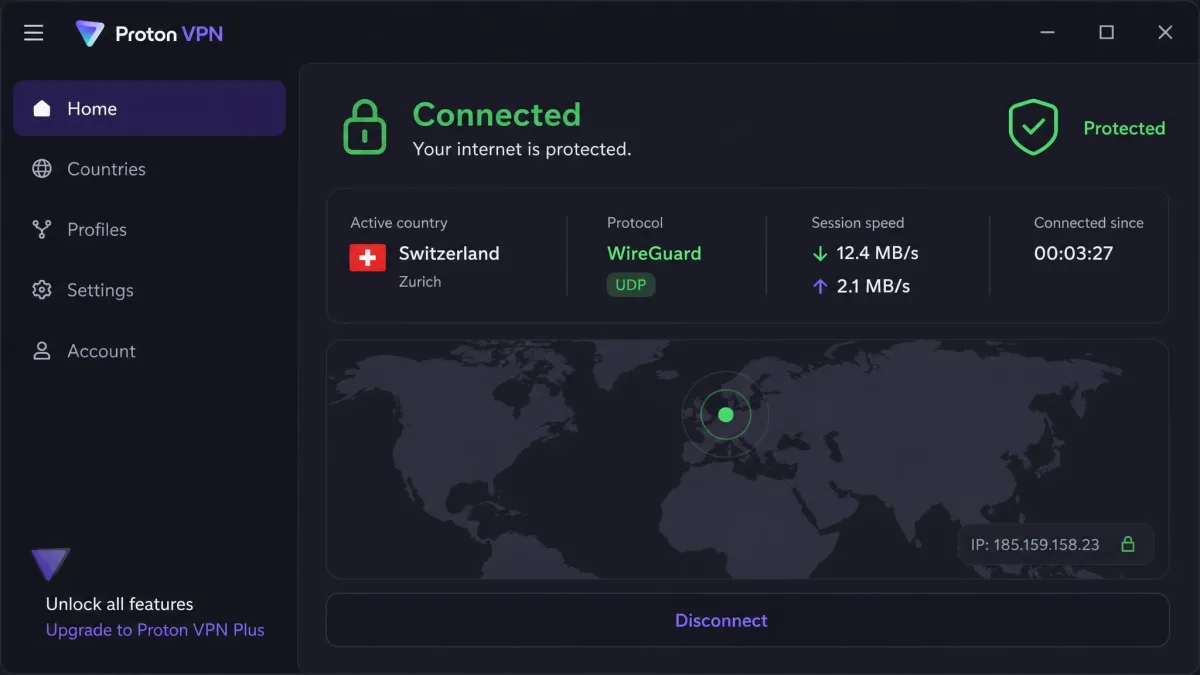
Task: Click the Connected heading
Action: [x=497, y=115]
